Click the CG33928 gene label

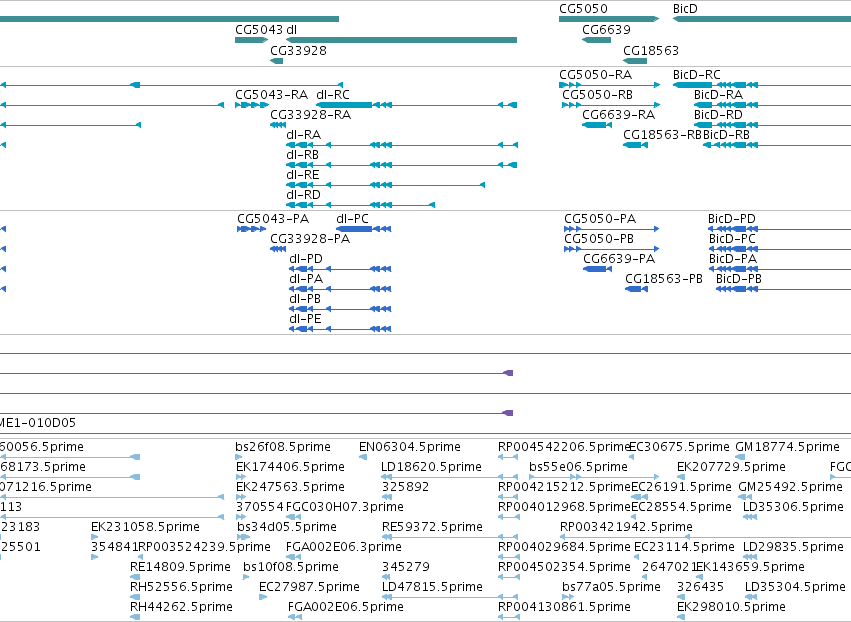299,50
